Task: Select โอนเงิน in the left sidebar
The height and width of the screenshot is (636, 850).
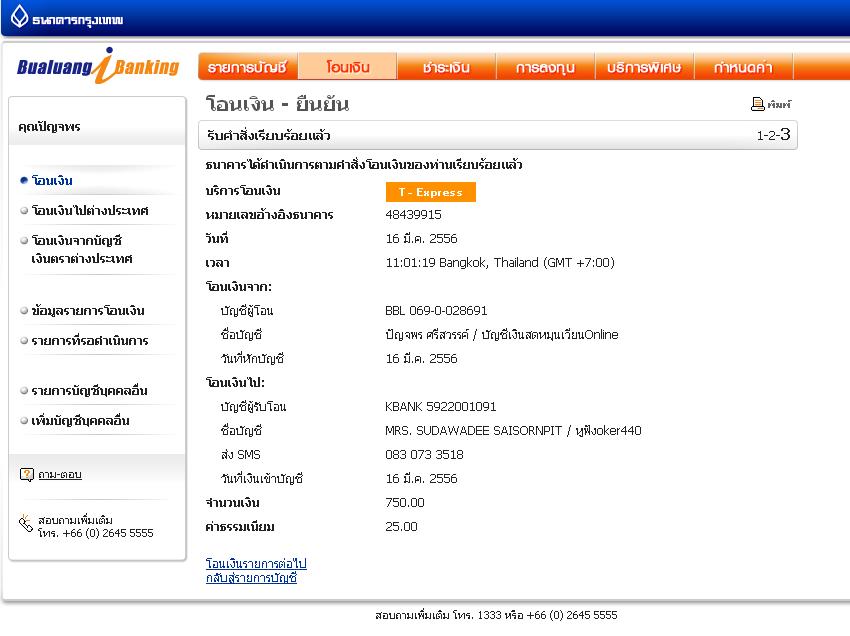Action: [52, 181]
